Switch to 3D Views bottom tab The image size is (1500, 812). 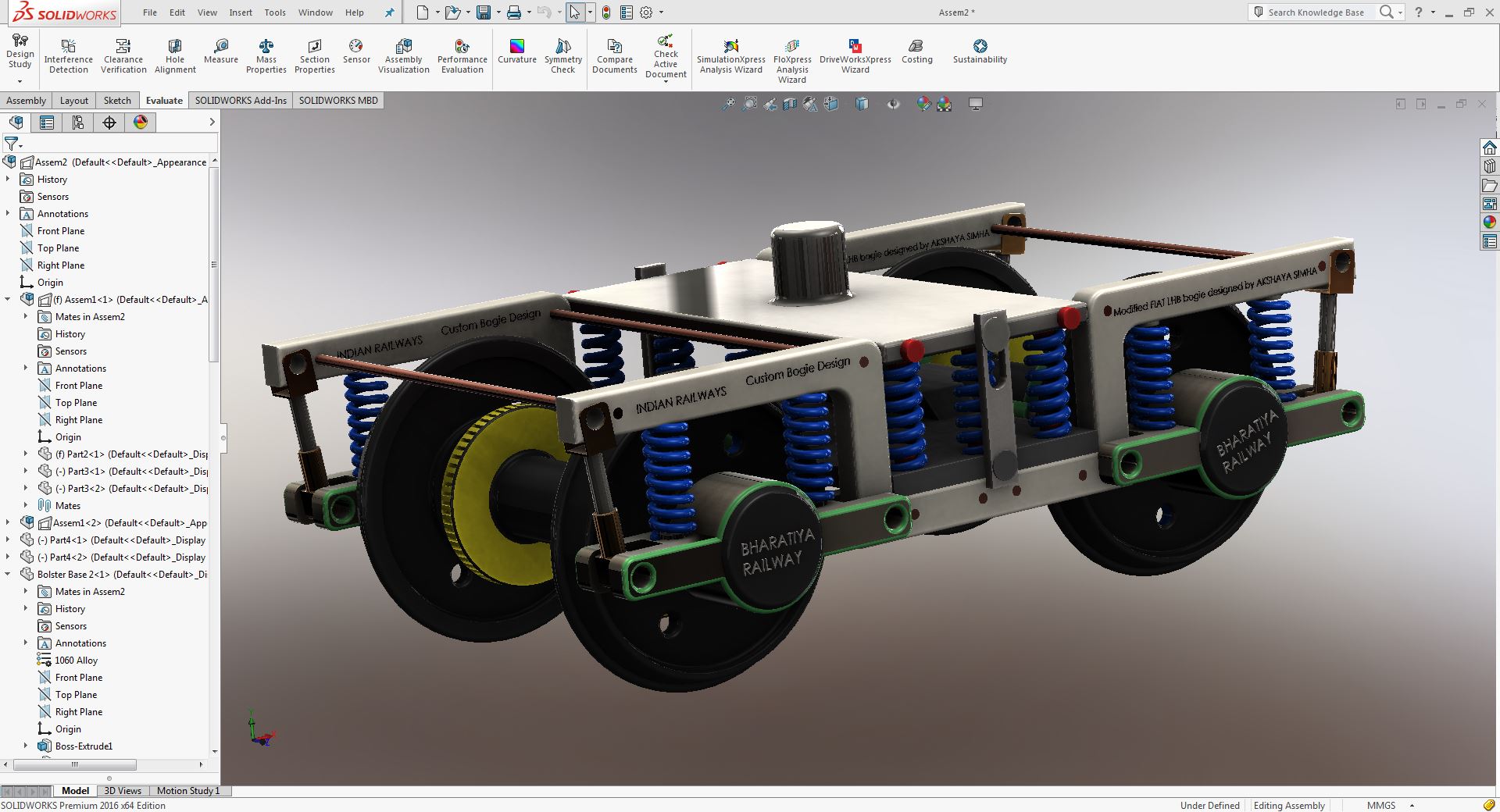123,791
